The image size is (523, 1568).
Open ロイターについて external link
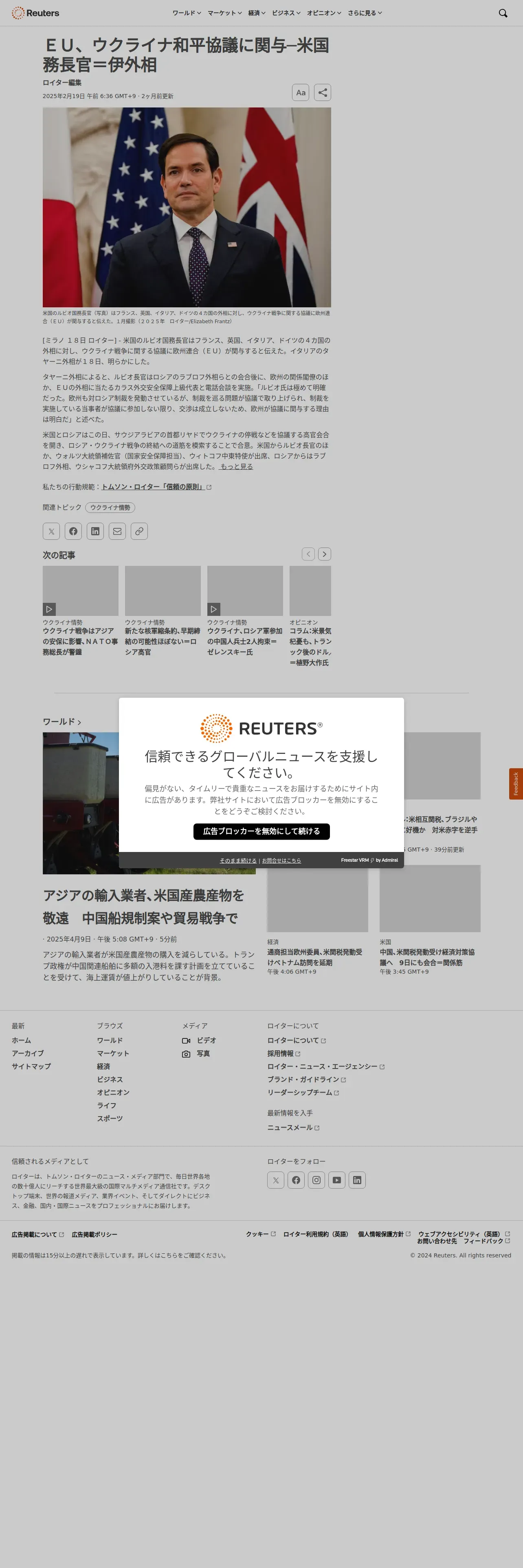click(297, 1041)
